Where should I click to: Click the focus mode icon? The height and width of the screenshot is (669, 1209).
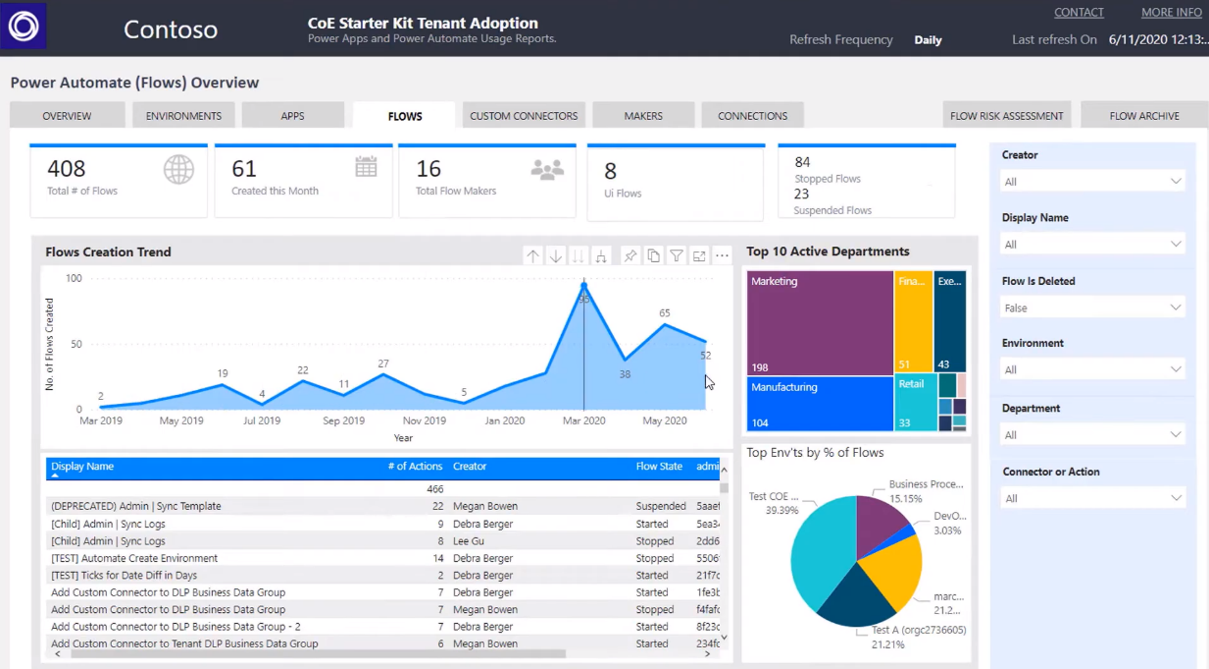pos(699,256)
